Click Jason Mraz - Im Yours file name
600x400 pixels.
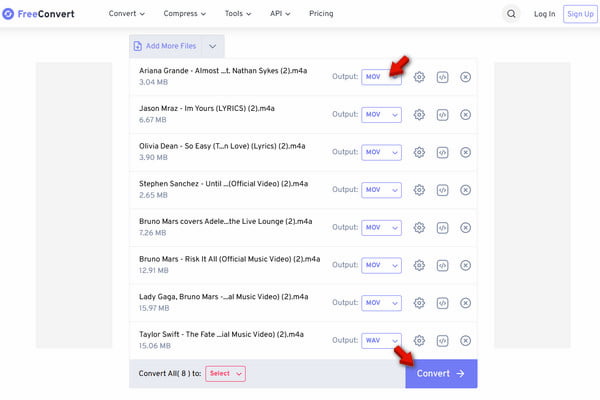point(207,108)
